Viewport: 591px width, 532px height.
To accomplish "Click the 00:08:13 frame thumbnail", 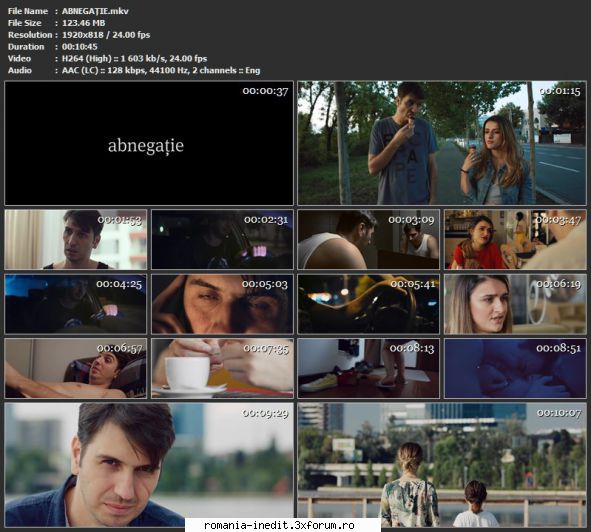I will [369, 368].
